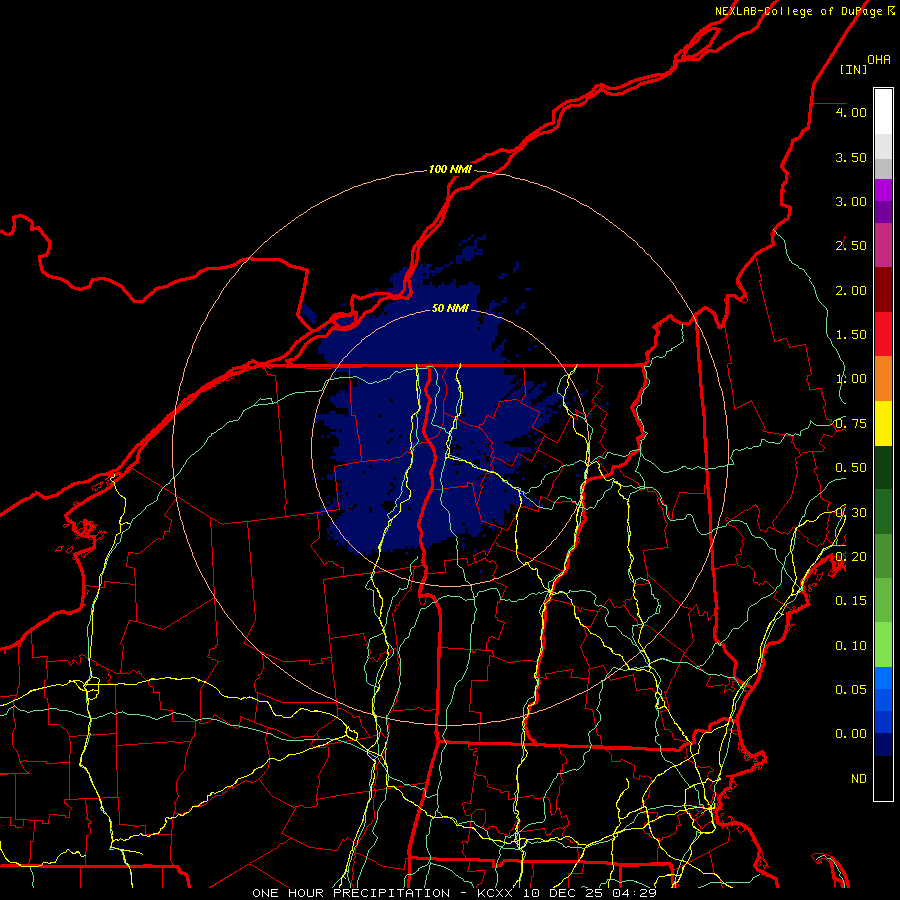This screenshot has height=900, width=900.
Task: Select the light green swatch beside 0.10
Action: pos(883,645)
